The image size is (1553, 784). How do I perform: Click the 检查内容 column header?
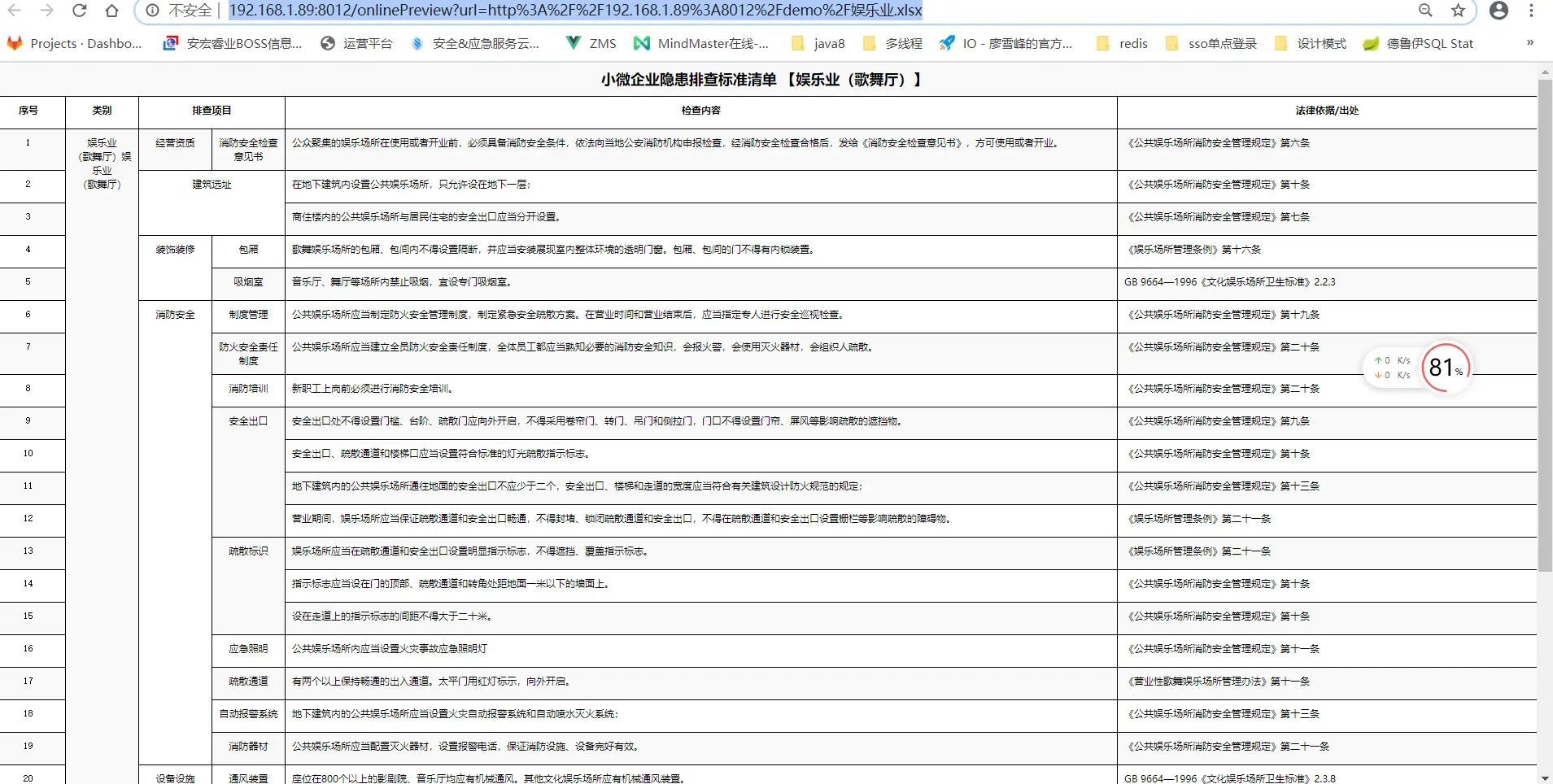click(x=701, y=111)
